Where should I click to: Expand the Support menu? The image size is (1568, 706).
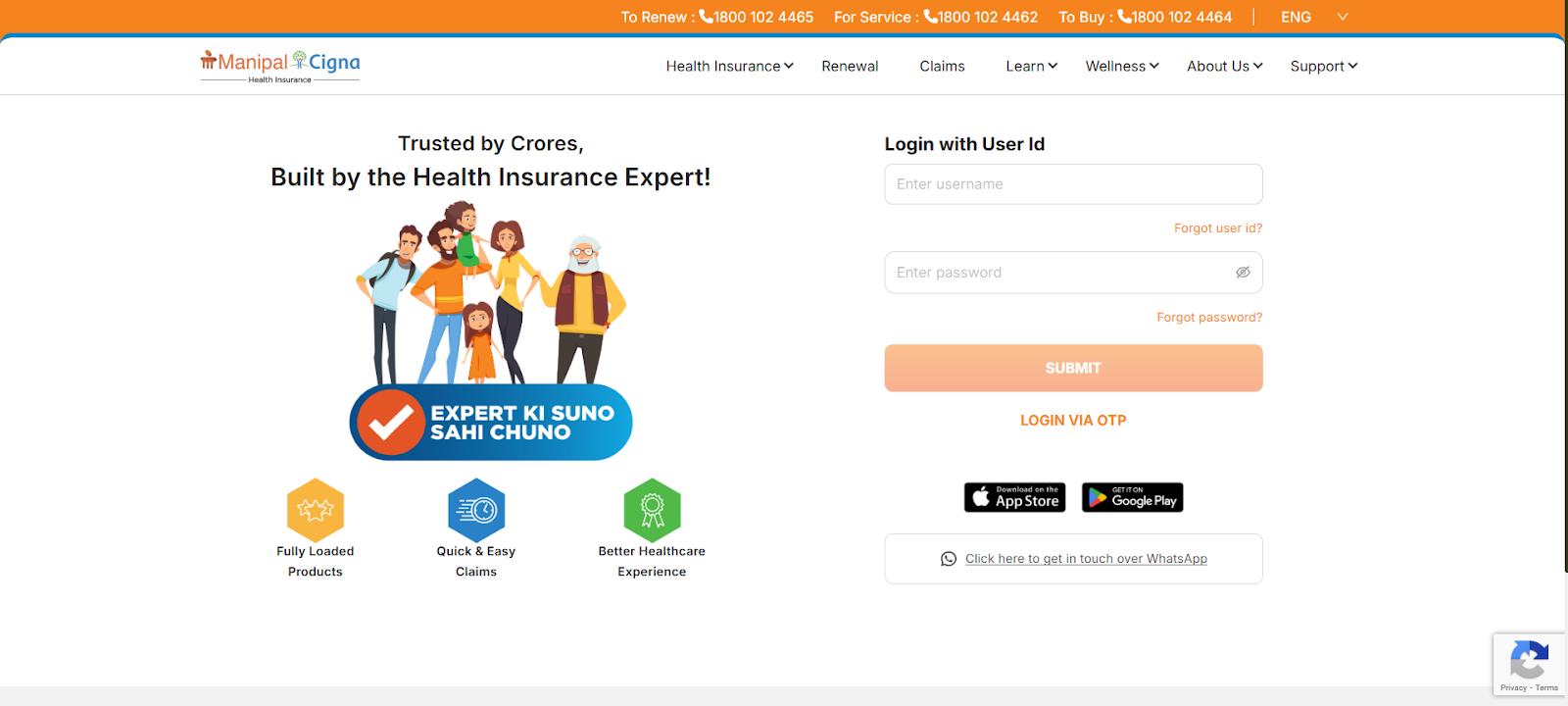pyautogui.click(x=1324, y=66)
